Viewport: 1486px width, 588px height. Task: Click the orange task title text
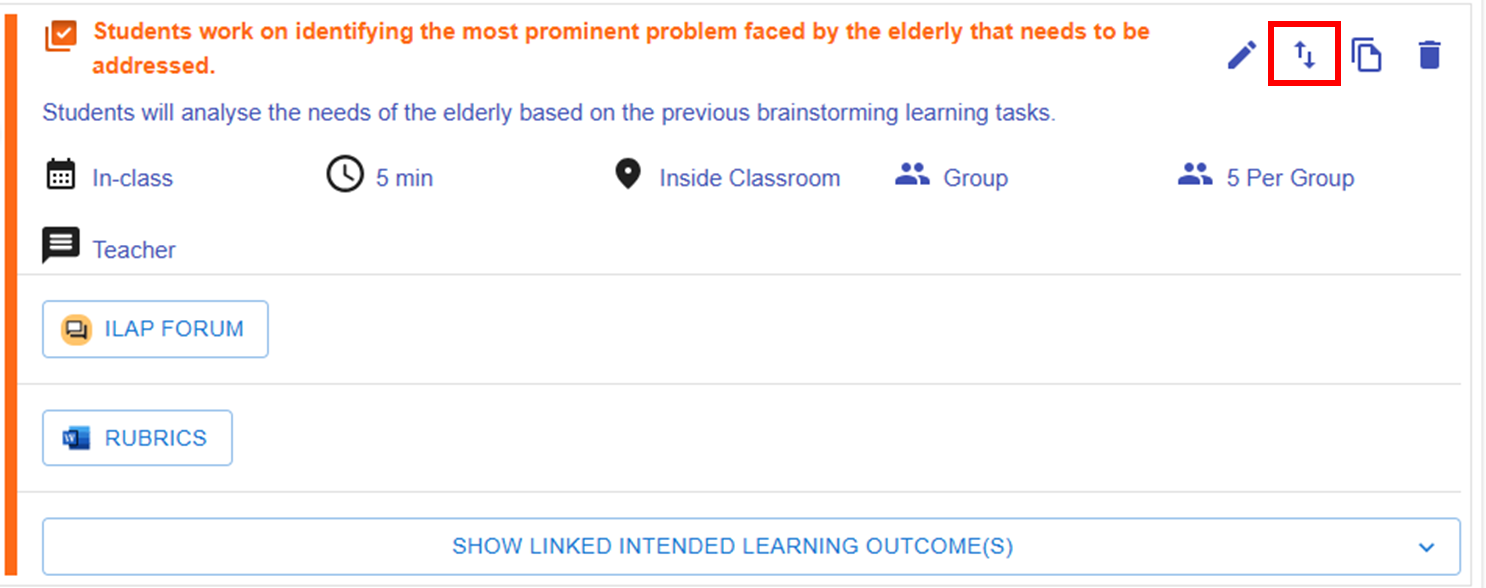coord(620,32)
